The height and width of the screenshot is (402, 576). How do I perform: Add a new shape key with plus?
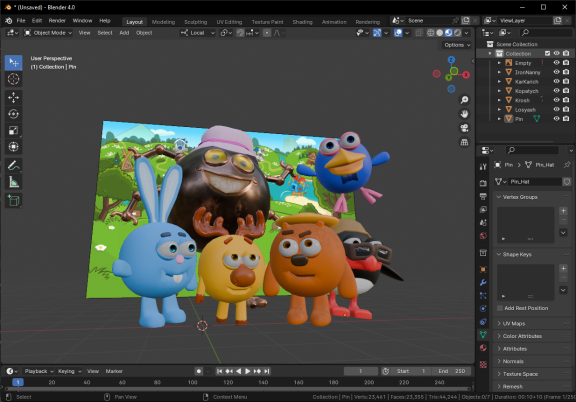(x=563, y=268)
